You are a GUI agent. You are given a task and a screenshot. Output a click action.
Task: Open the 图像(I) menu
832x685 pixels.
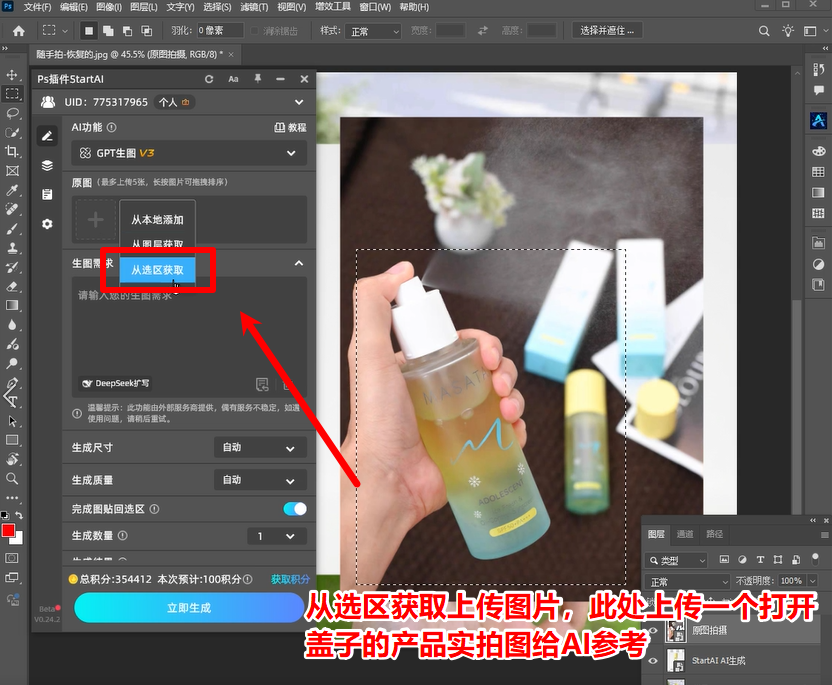pos(109,7)
